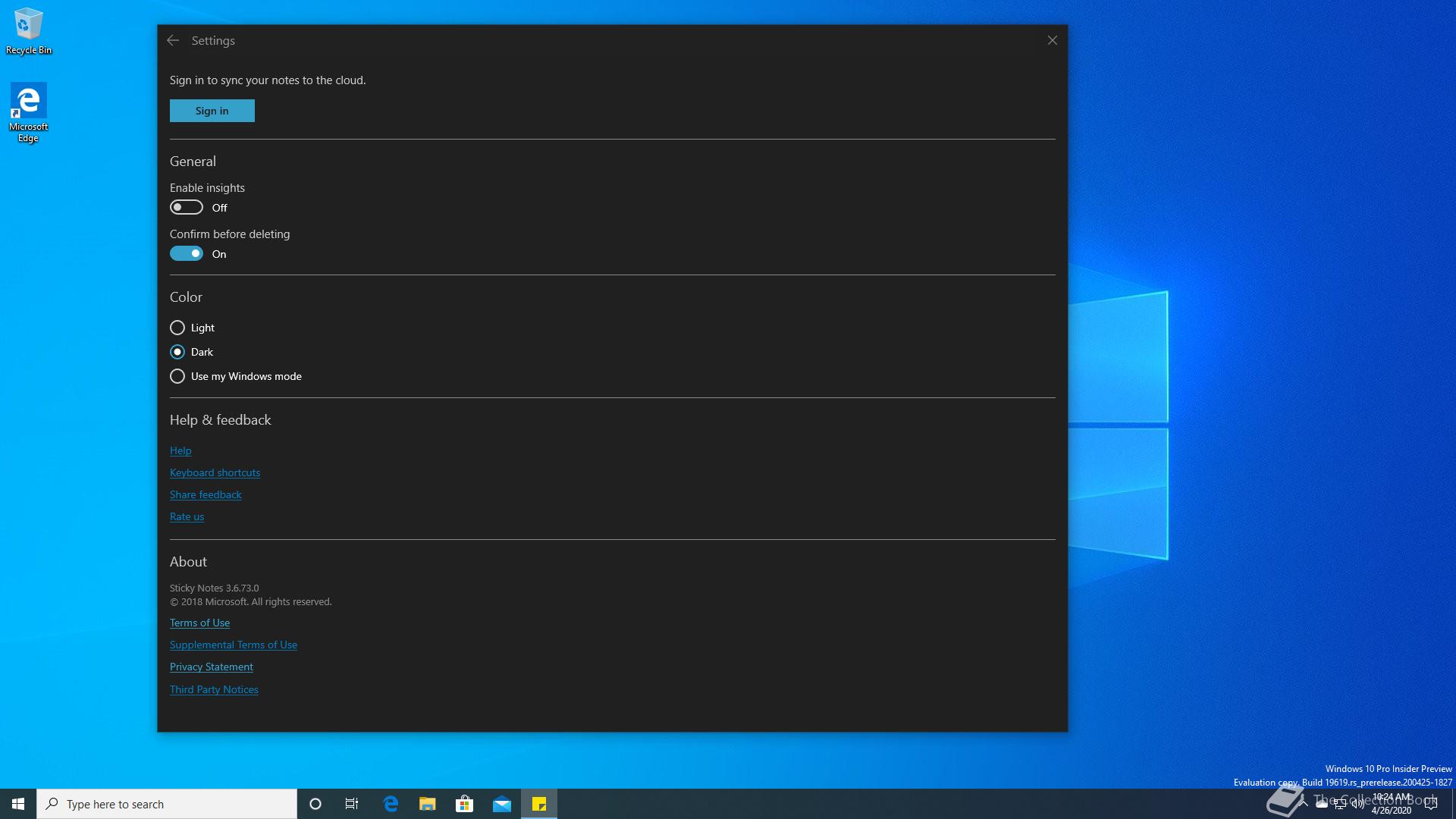
Task: Turn on Enable insights switch
Action: click(187, 207)
